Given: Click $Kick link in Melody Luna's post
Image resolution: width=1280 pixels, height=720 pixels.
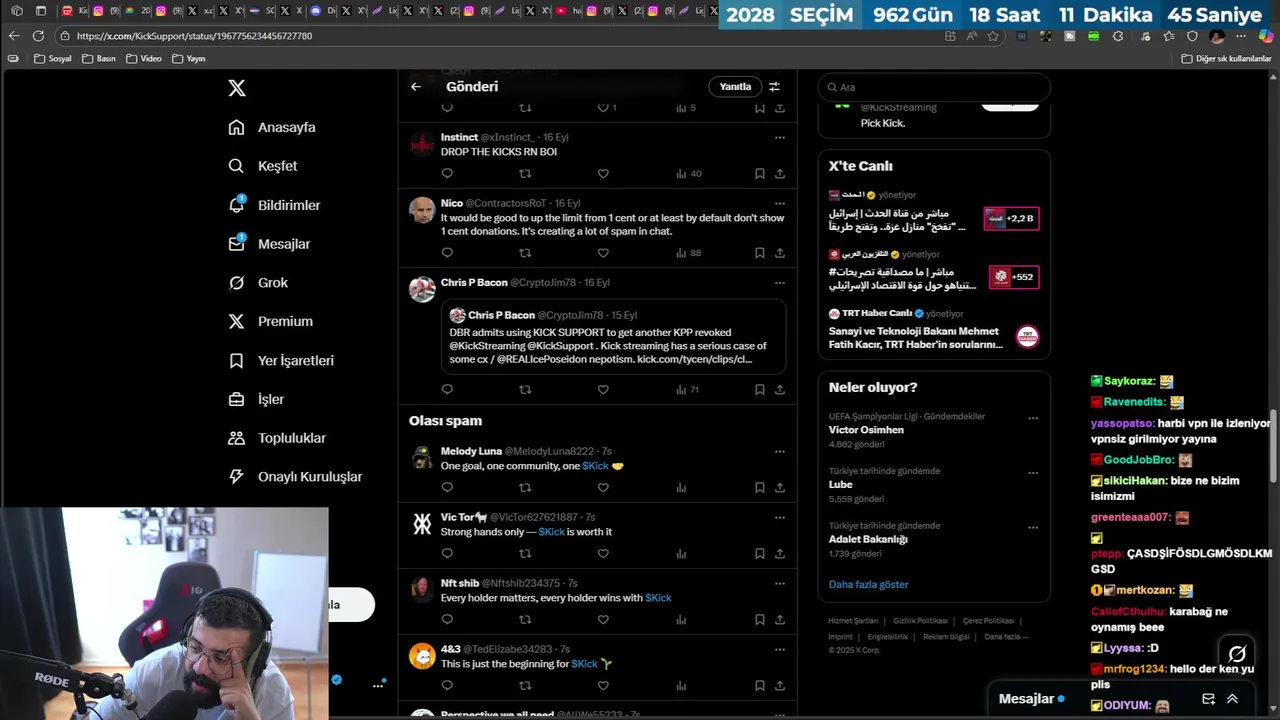Looking at the screenshot, I should click(596, 466).
